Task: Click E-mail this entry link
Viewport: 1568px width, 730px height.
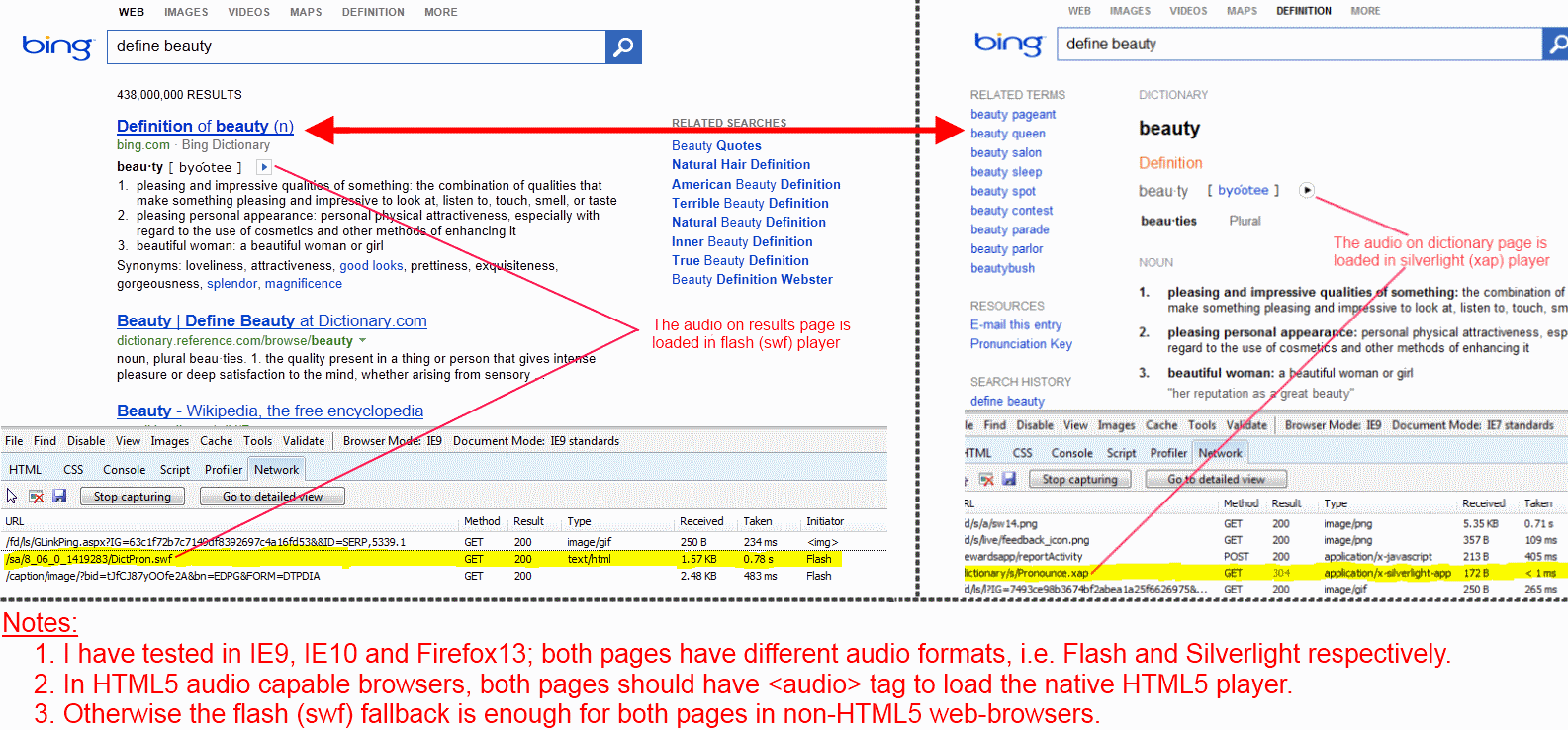Action: tap(1016, 324)
